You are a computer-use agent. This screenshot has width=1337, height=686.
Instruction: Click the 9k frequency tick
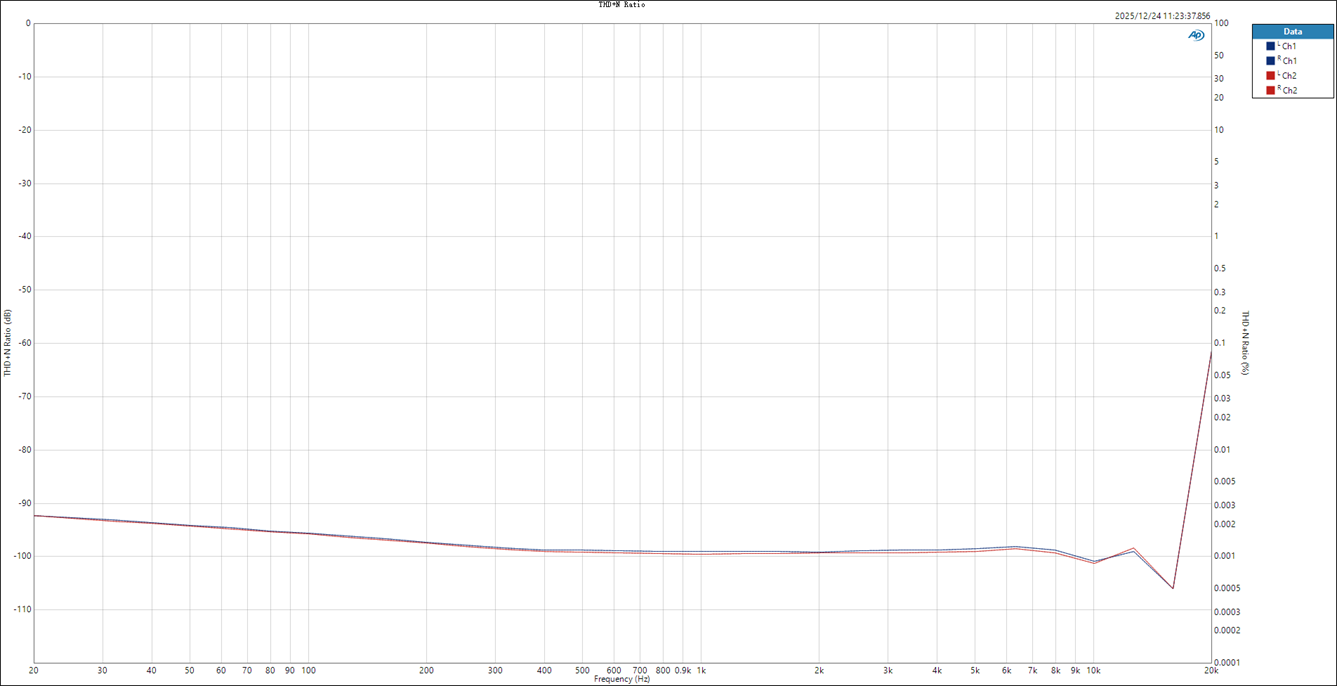click(1075, 670)
